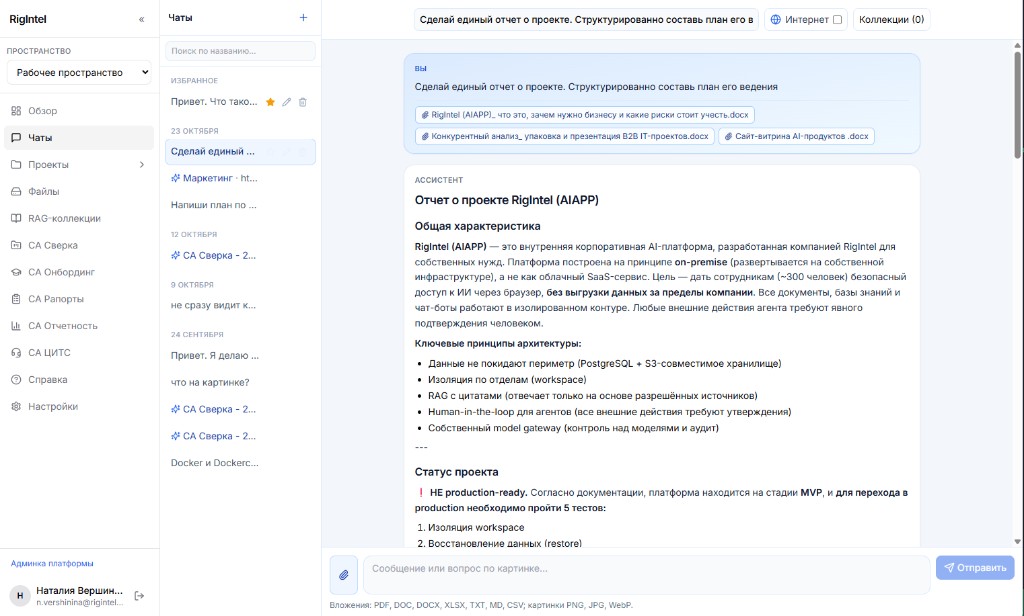
Task: Click the chat title field at top
Action: coord(586,20)
